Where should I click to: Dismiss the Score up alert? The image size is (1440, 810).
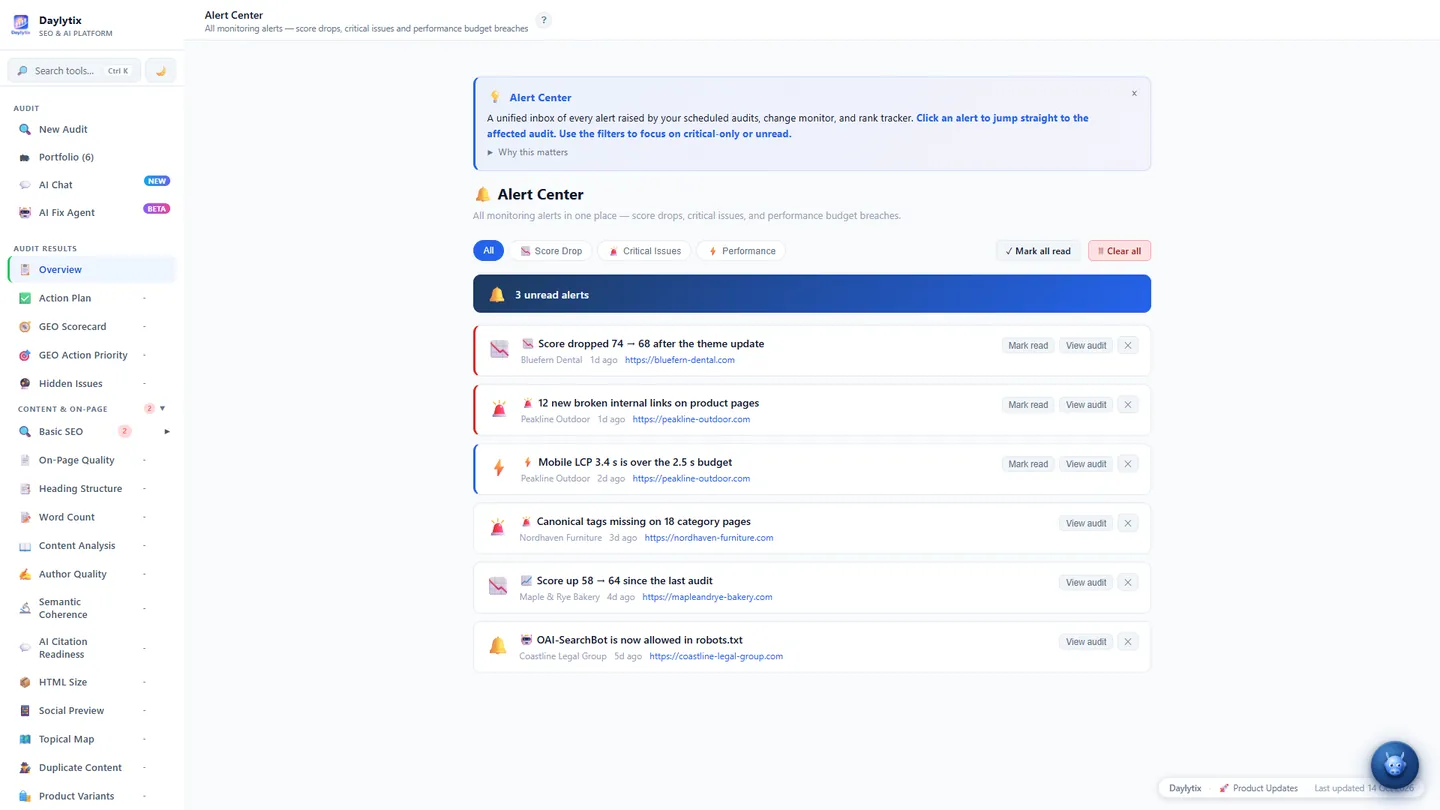tap(1128, 582)
